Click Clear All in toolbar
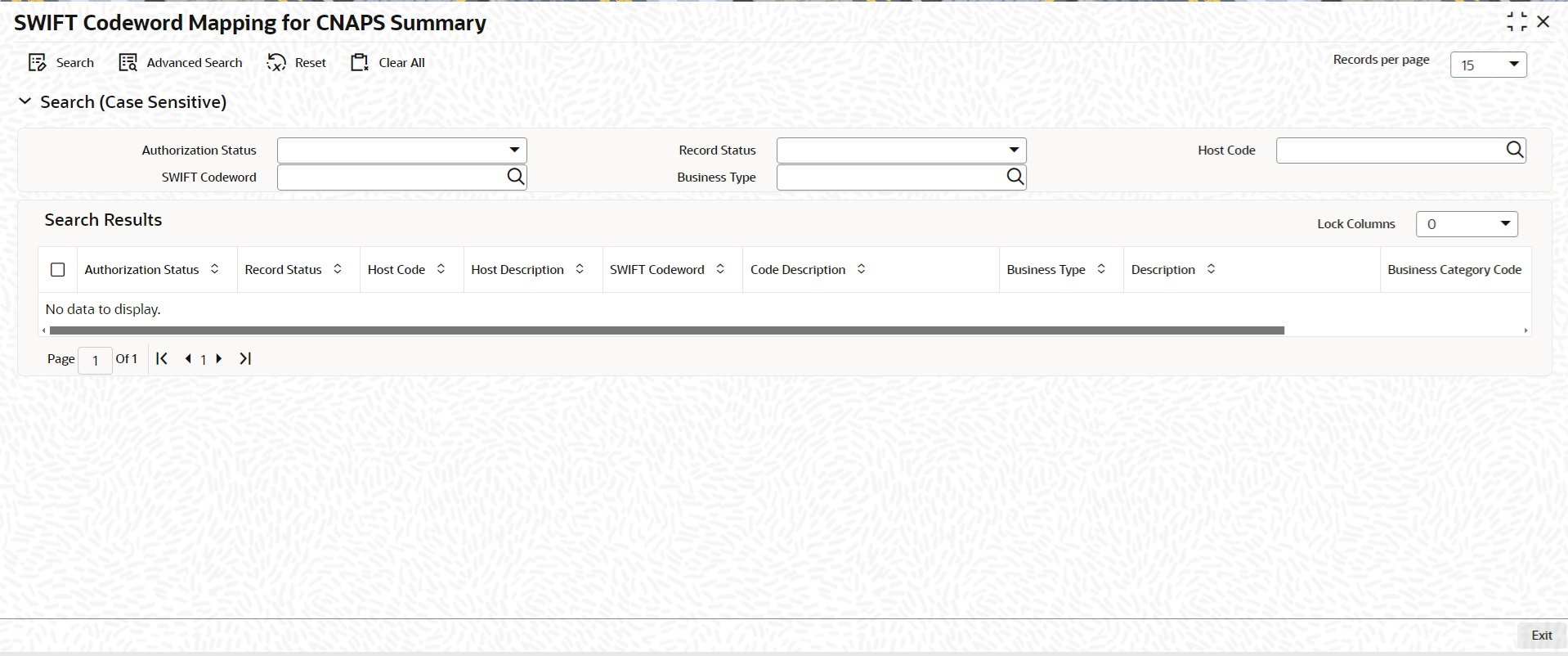This screenshot has width=1568, height=656. (388, 63)
